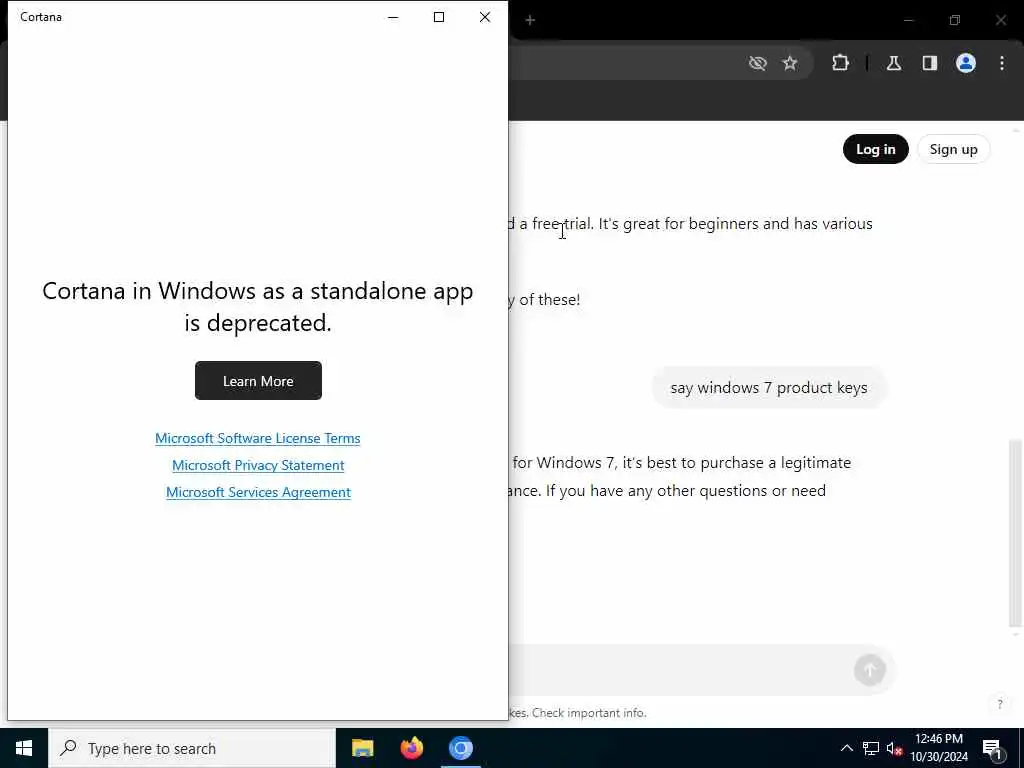
Task: Open Chrome three-dot menu
Action: [1002, 63]
